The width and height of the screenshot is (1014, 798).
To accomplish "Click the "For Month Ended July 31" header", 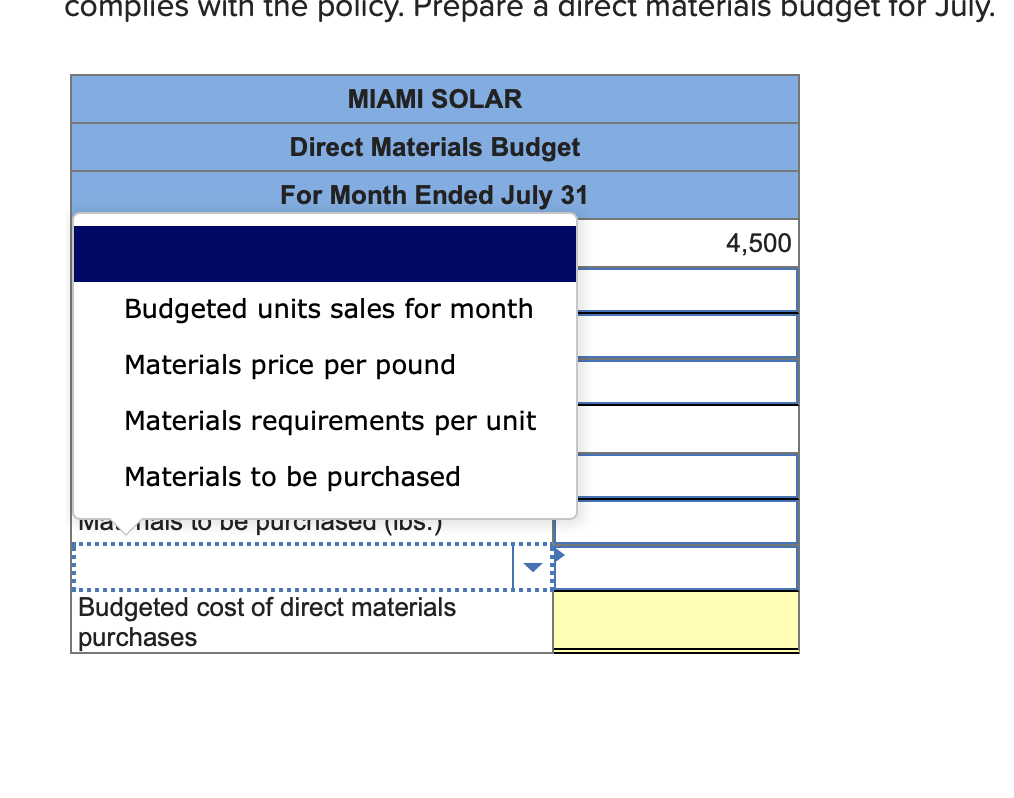I will click(435, 194).
